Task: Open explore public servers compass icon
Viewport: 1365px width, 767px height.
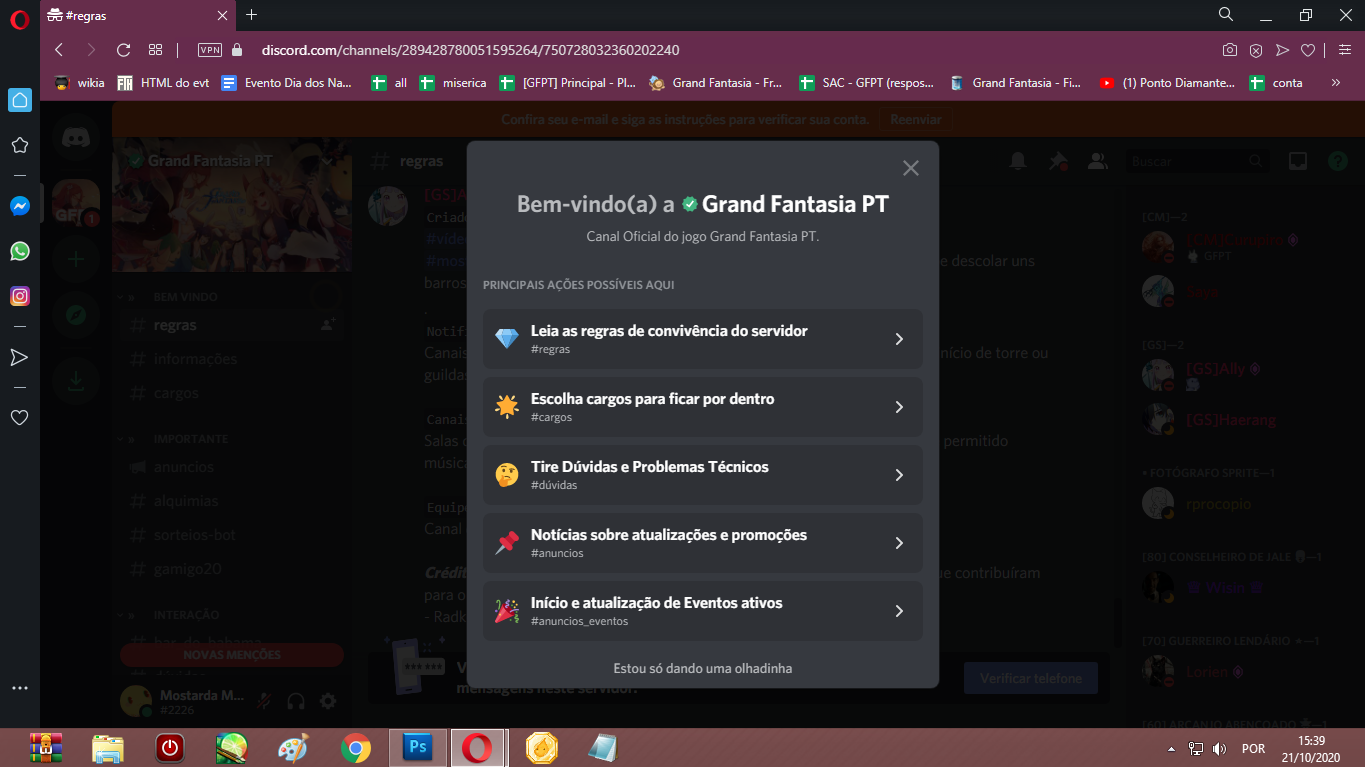Action: [76, 315]
